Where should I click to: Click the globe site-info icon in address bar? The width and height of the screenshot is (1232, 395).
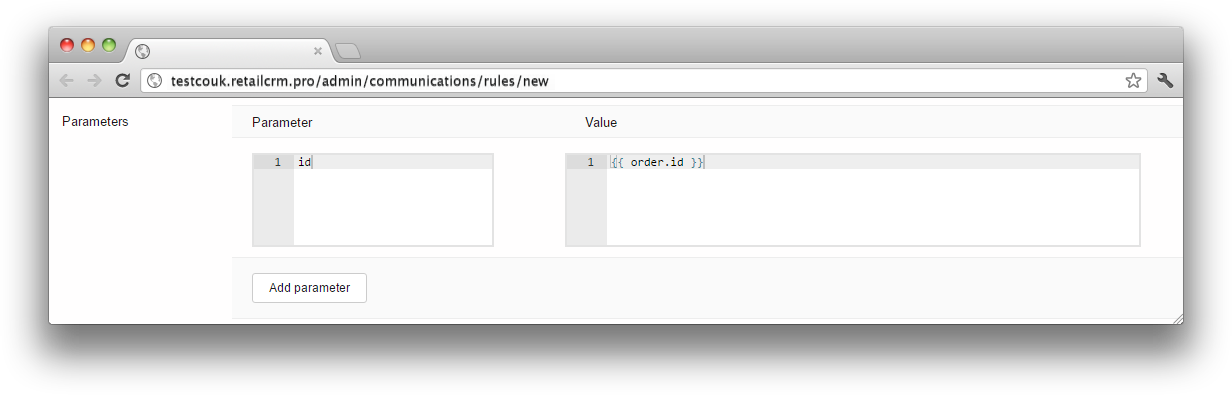[154, 81]
